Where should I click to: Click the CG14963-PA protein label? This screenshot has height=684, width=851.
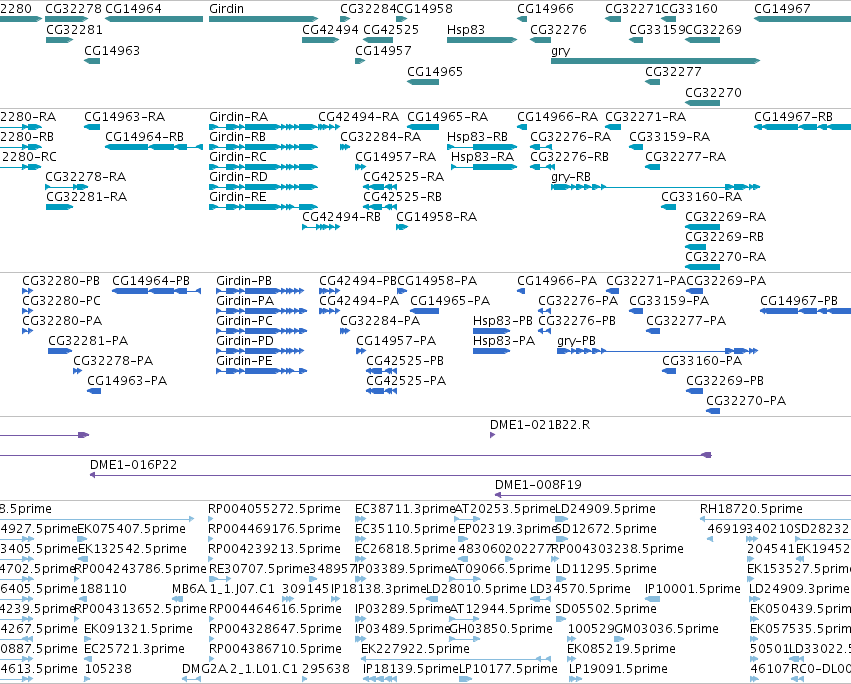click(x=127, y=381)
